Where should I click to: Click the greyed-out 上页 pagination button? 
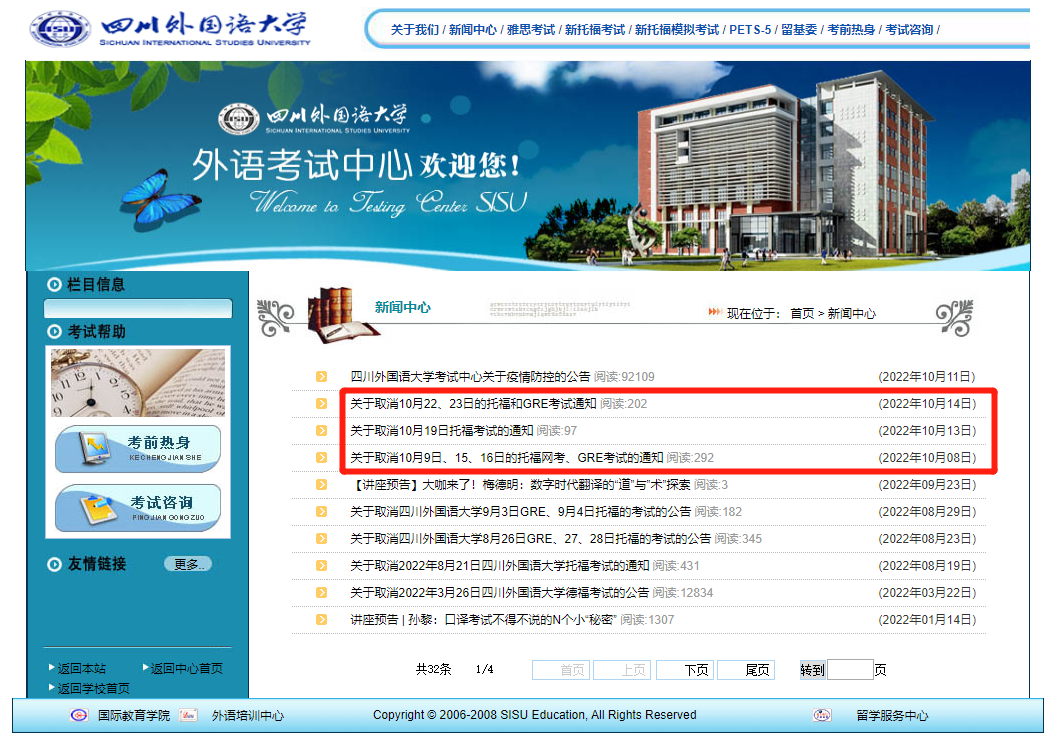pyautogui.click(x=622, y=670)
